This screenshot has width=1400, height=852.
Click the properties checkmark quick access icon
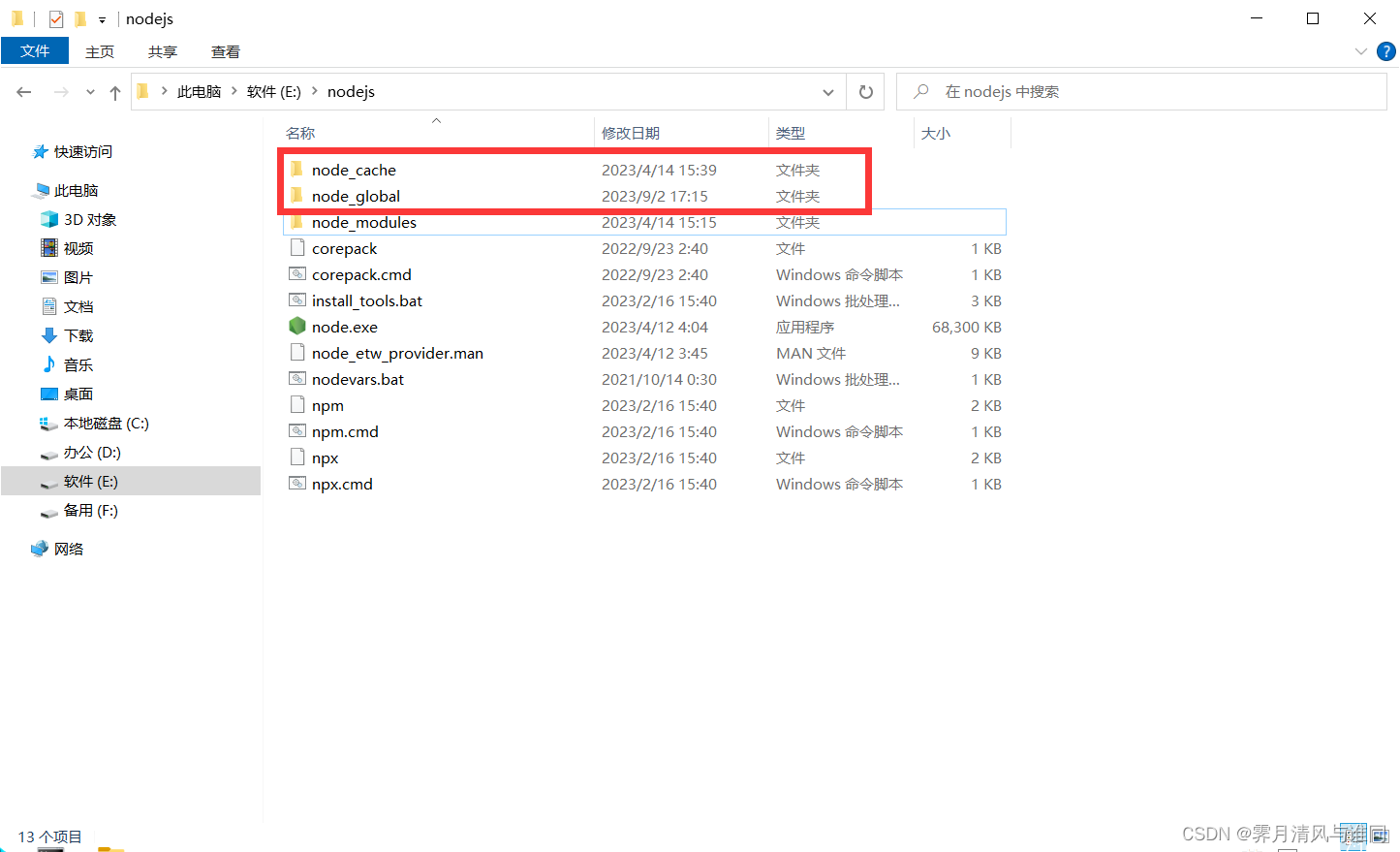pyautogui.click(x=56, y=18)
